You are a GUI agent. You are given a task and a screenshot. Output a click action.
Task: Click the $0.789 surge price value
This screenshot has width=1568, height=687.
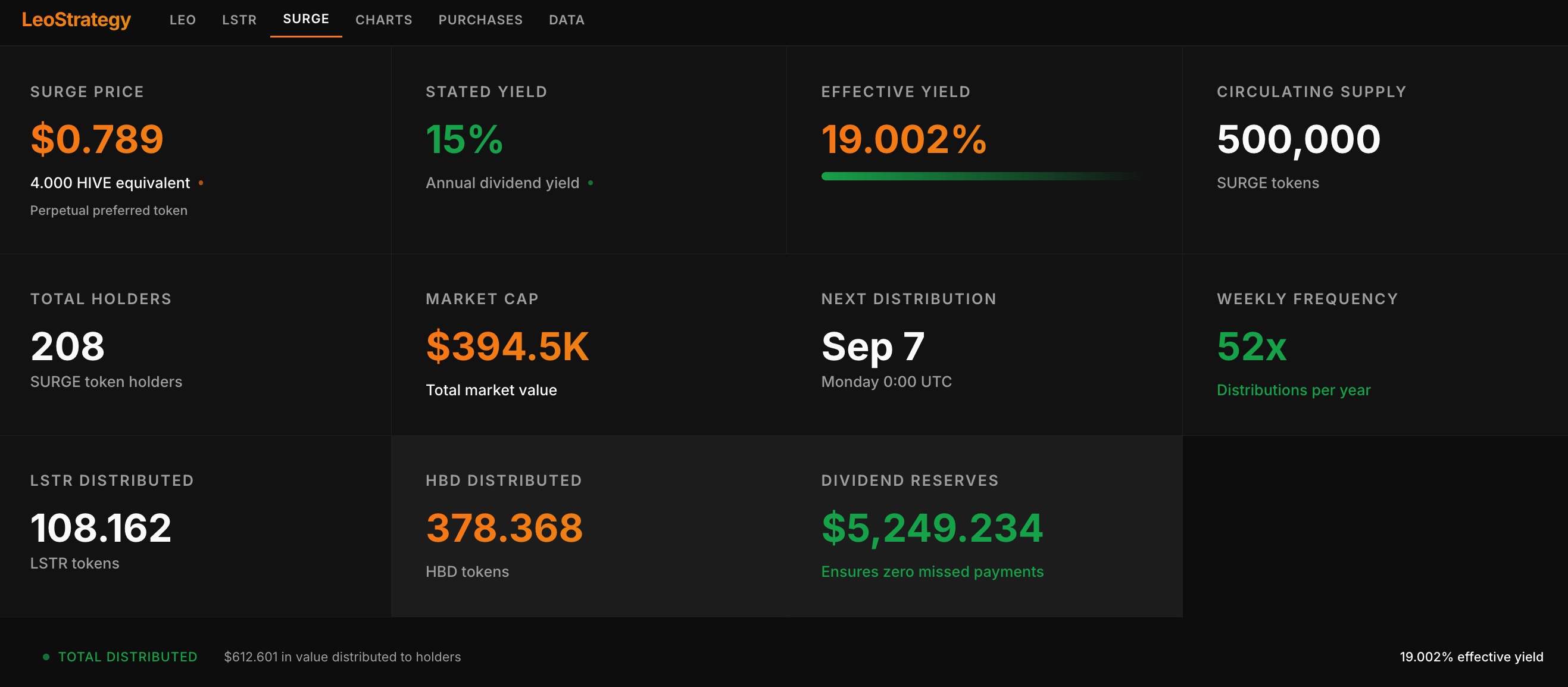point(98,139)
